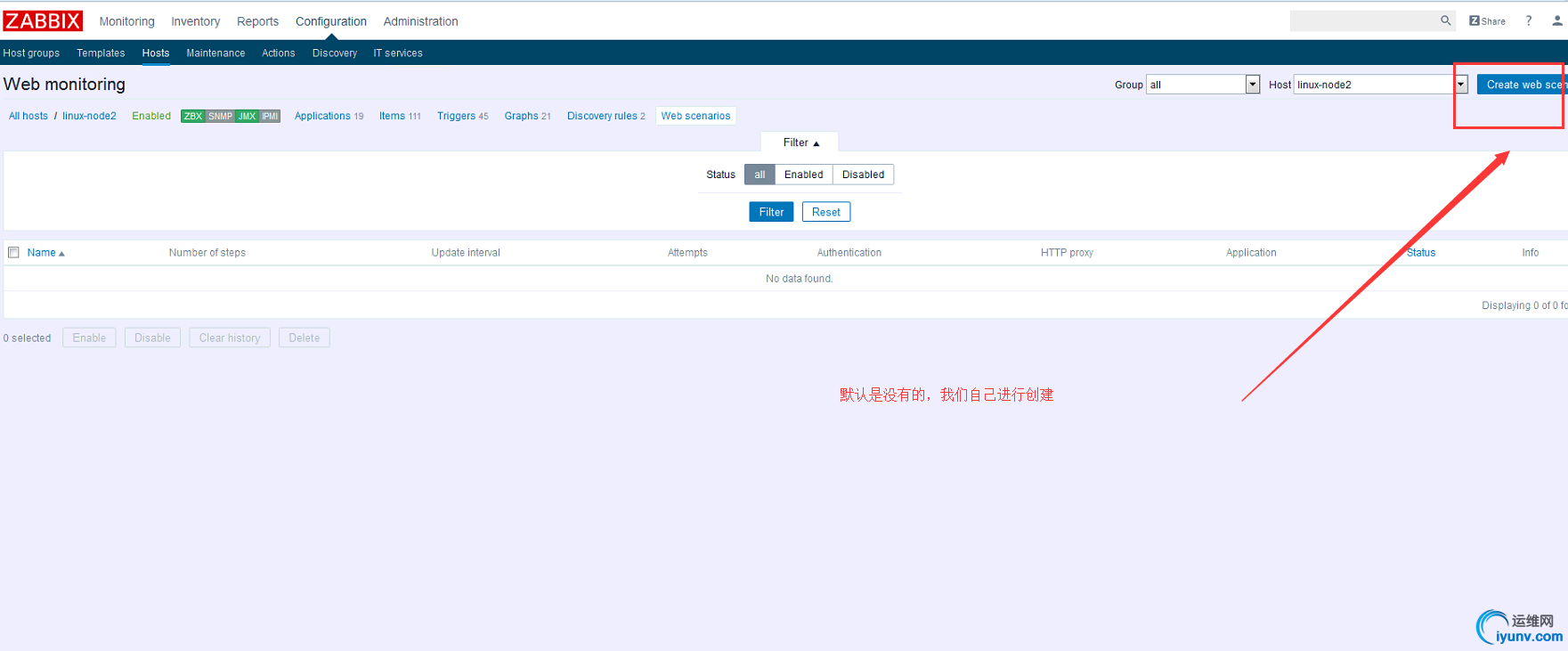Open the linux-node2 breadcrumb link
1568x651 pixels.
89,116
